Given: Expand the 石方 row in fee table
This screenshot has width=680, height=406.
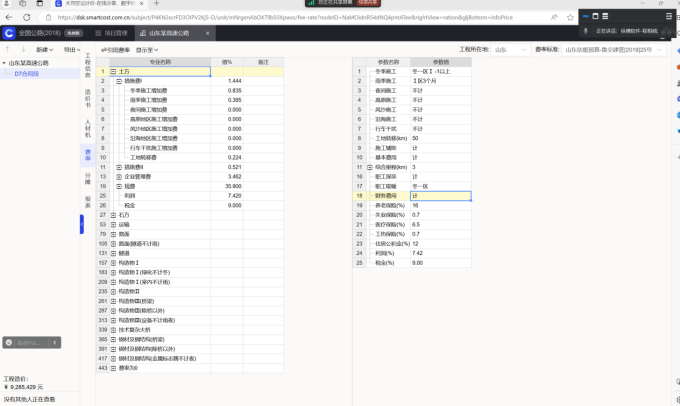Looking at the screenshot, I should click(114, 214).
